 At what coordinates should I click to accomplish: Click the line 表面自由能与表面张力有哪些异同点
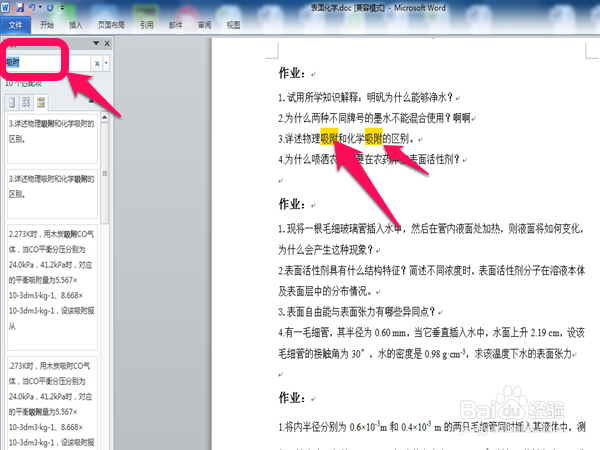356,311
